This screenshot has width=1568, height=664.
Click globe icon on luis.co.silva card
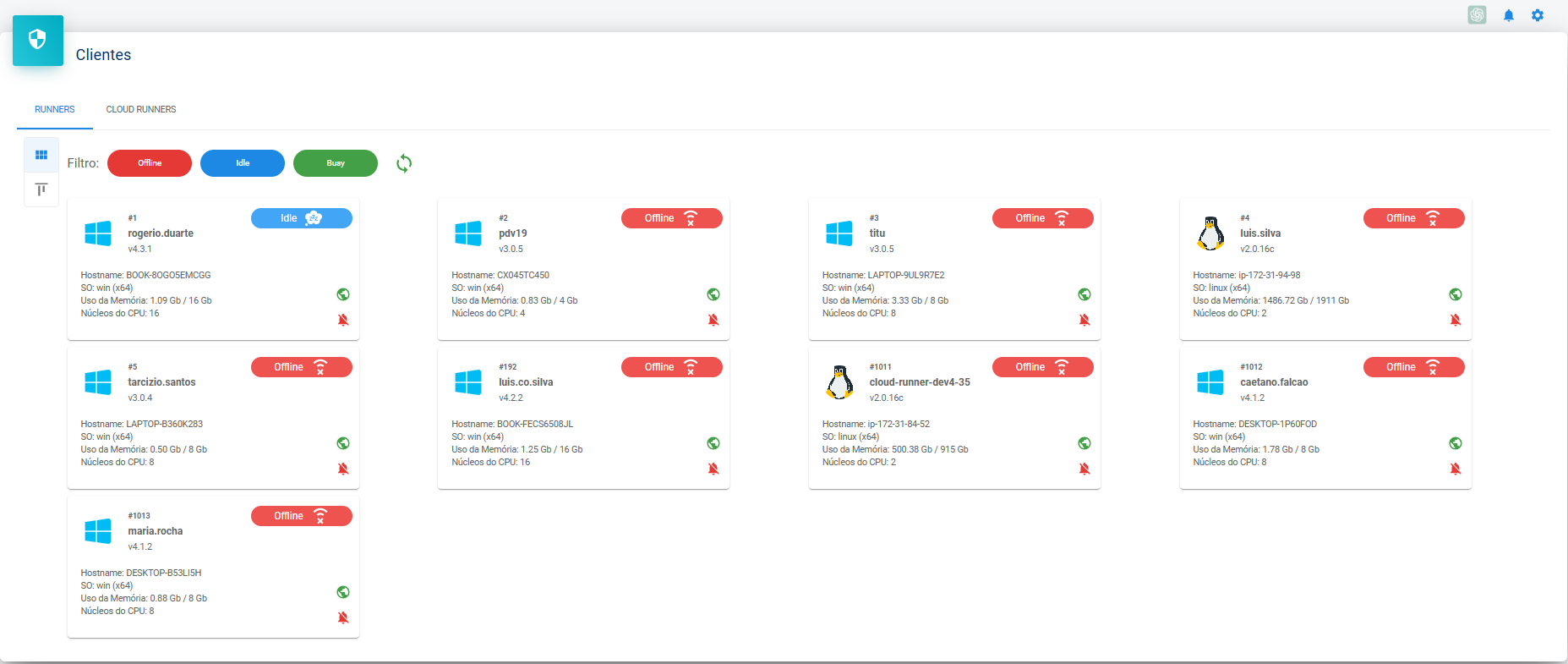coord(713,443)
